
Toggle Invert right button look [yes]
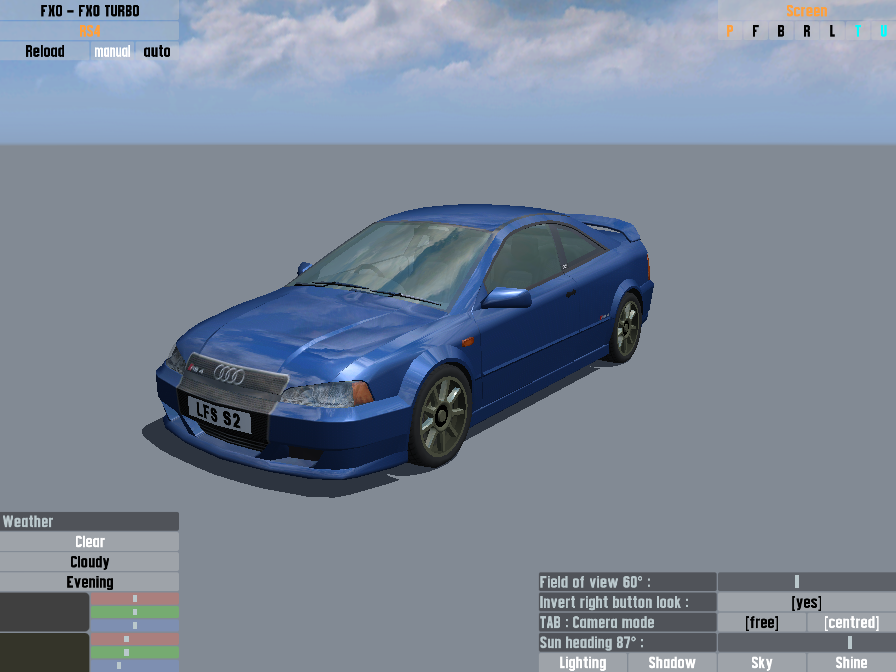(x=806, y=602)
